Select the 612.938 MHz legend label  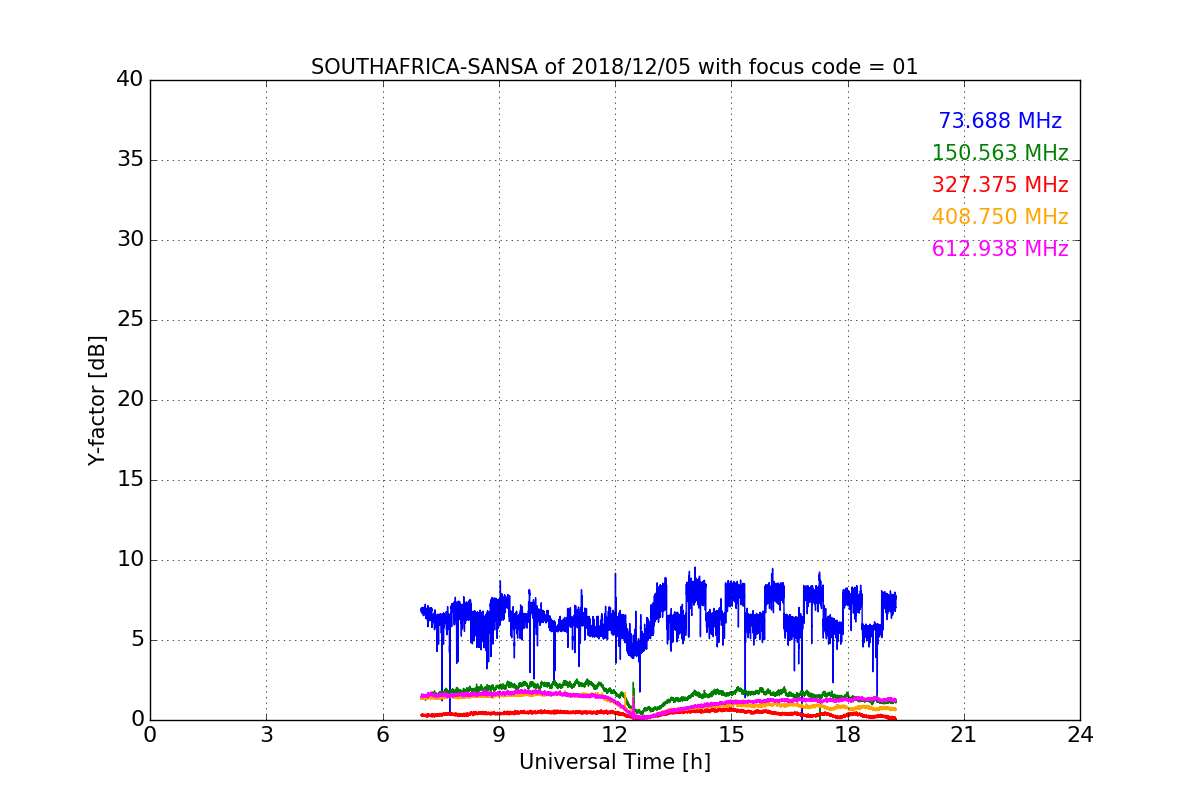coord(1000,249)
